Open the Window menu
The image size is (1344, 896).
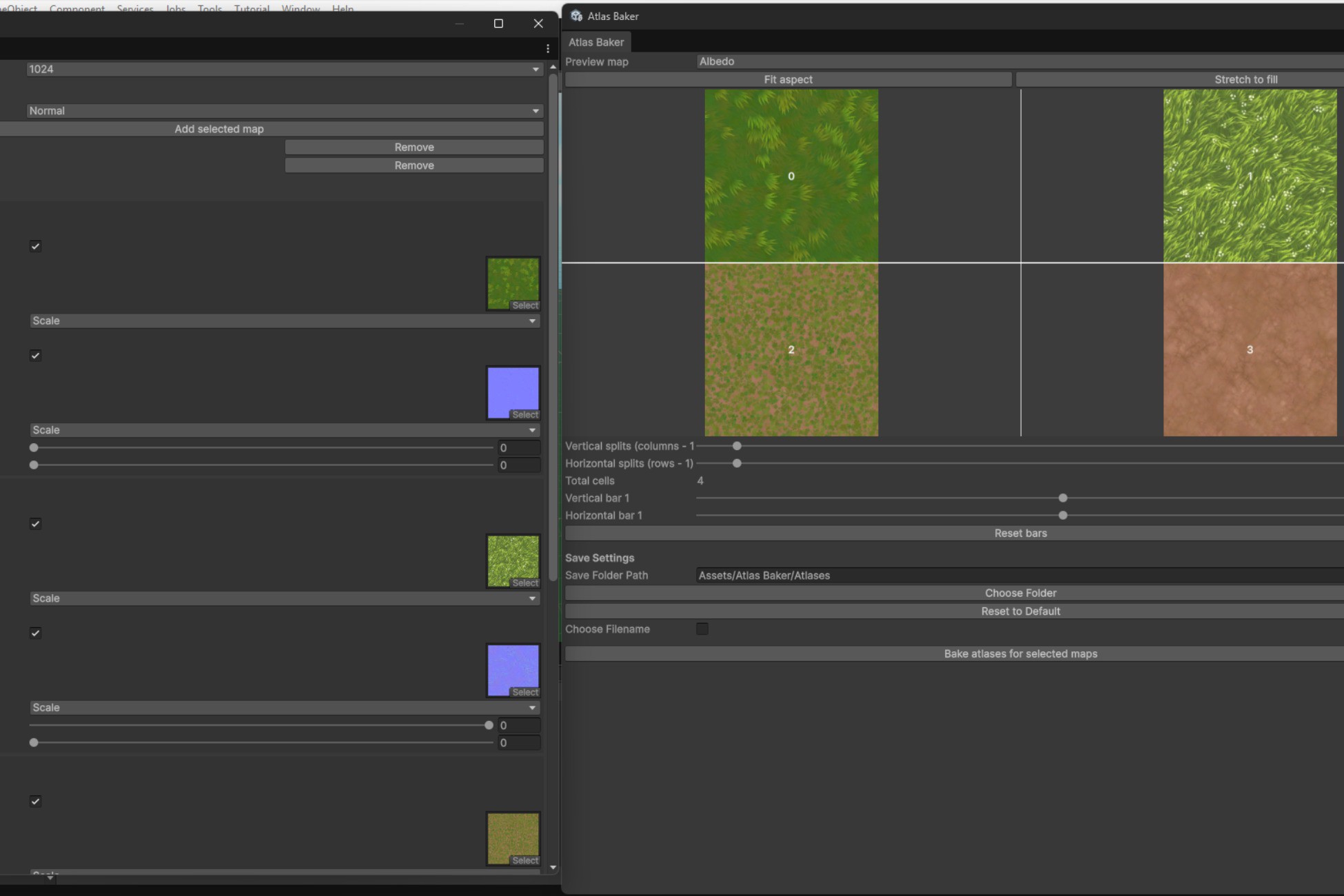[x=300, y=8]
